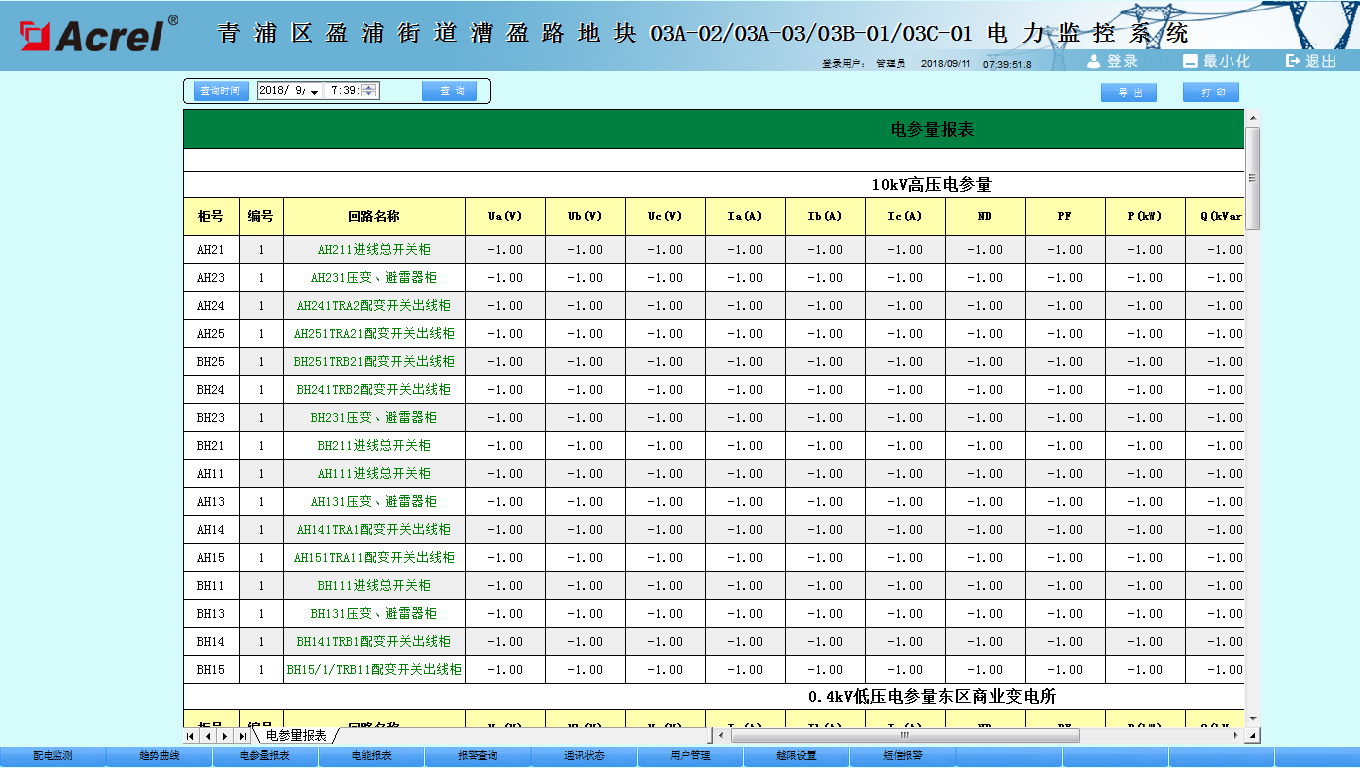Click the 查询 query button

(449, 91)
